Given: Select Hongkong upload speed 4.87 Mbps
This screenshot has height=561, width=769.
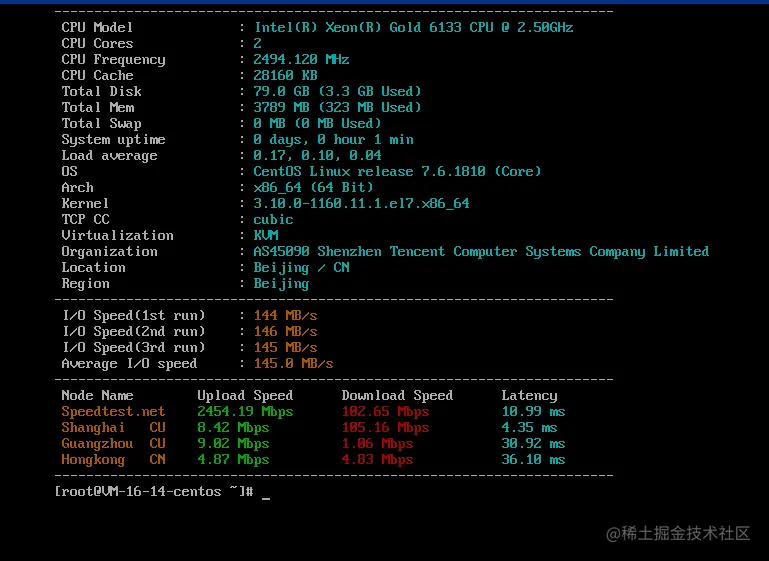Looking at the screenshot, I should click(233, 459).
